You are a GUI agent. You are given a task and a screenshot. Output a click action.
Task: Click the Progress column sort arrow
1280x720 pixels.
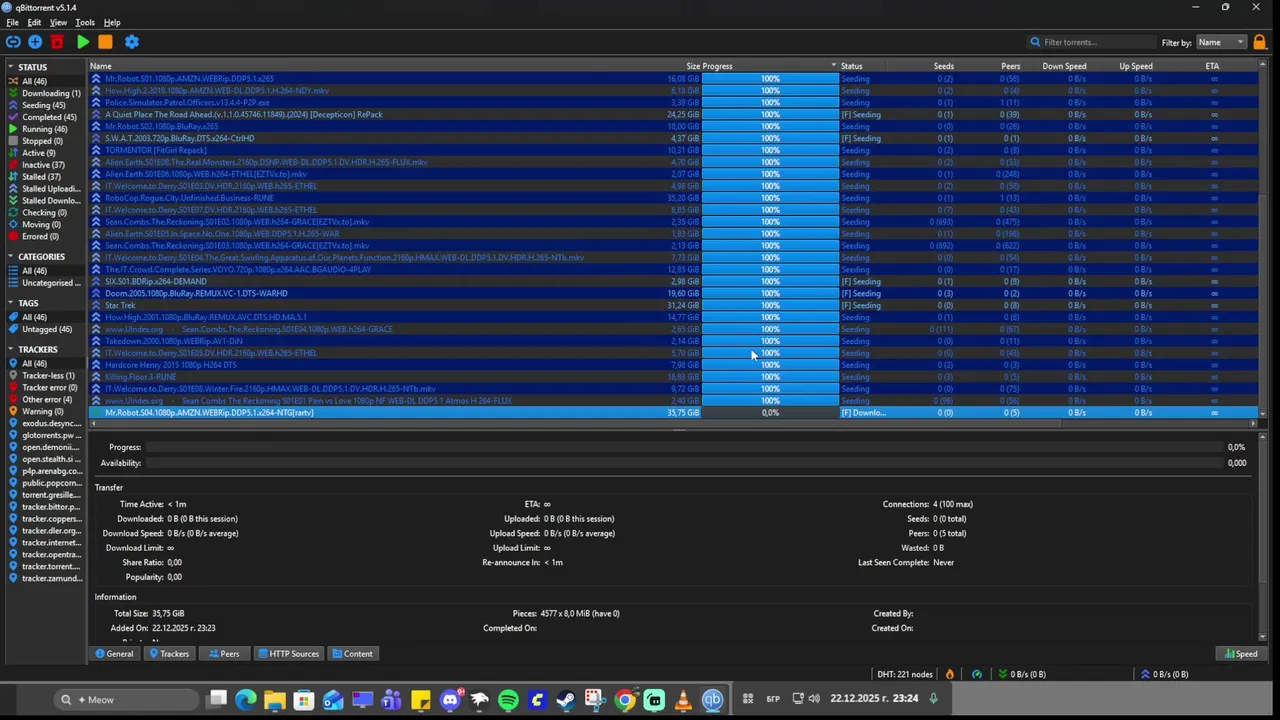833,66
